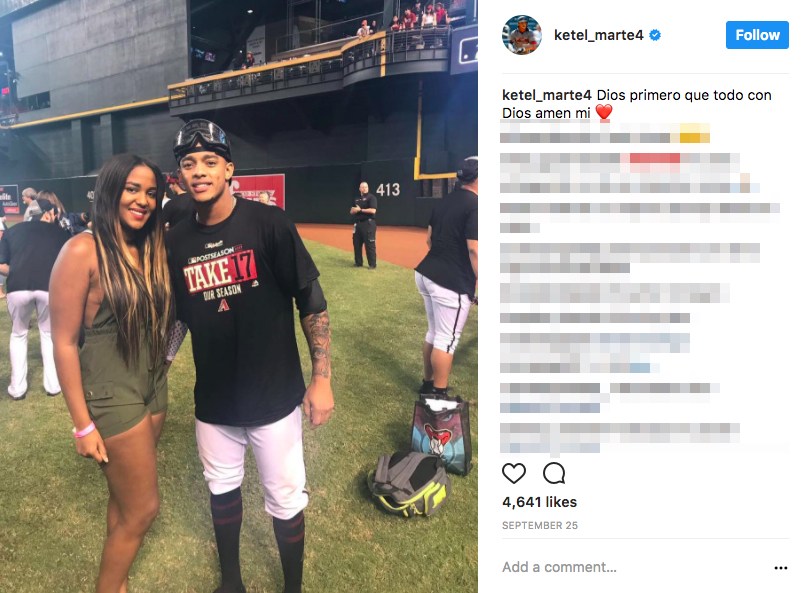
Task: Visit ketel_marte4's profile from the header username
Action: pyautogui.click(x=598, y=35)
